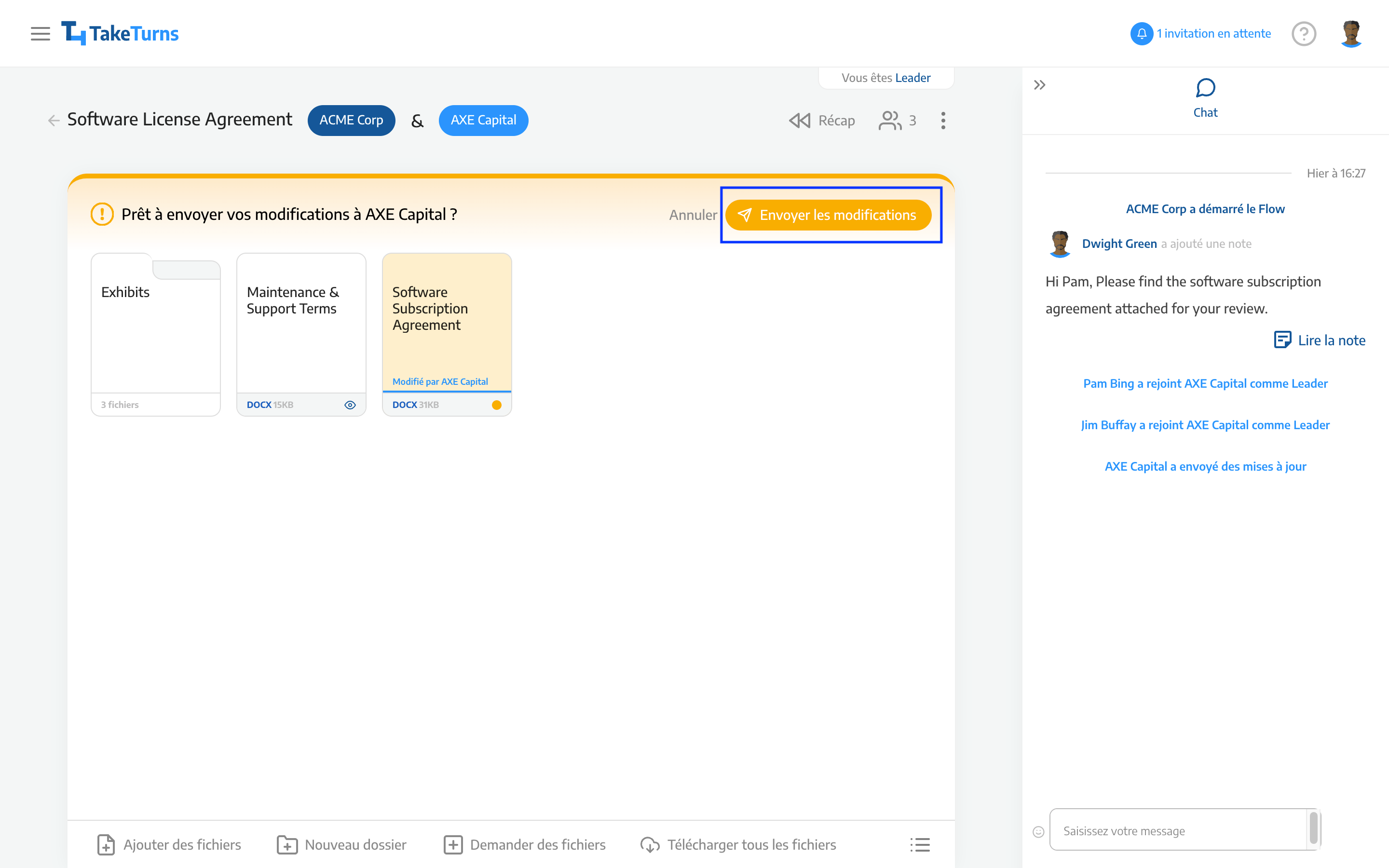The width and height of the screenshot is (1389, 868).
Task: Click Annuler to cancel sending
Action: pos(693,215)
